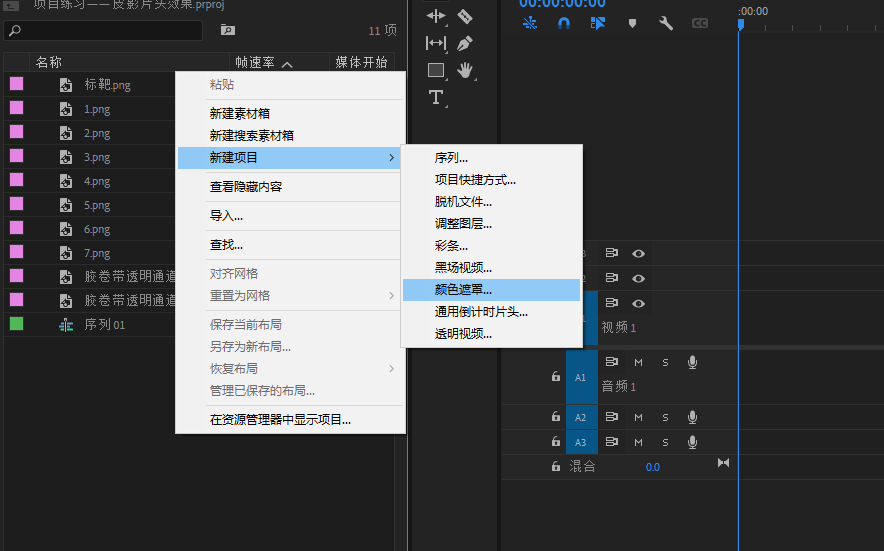Select the Type tool
This screenshot has width=884, height=551.
[x=436, y=97]
